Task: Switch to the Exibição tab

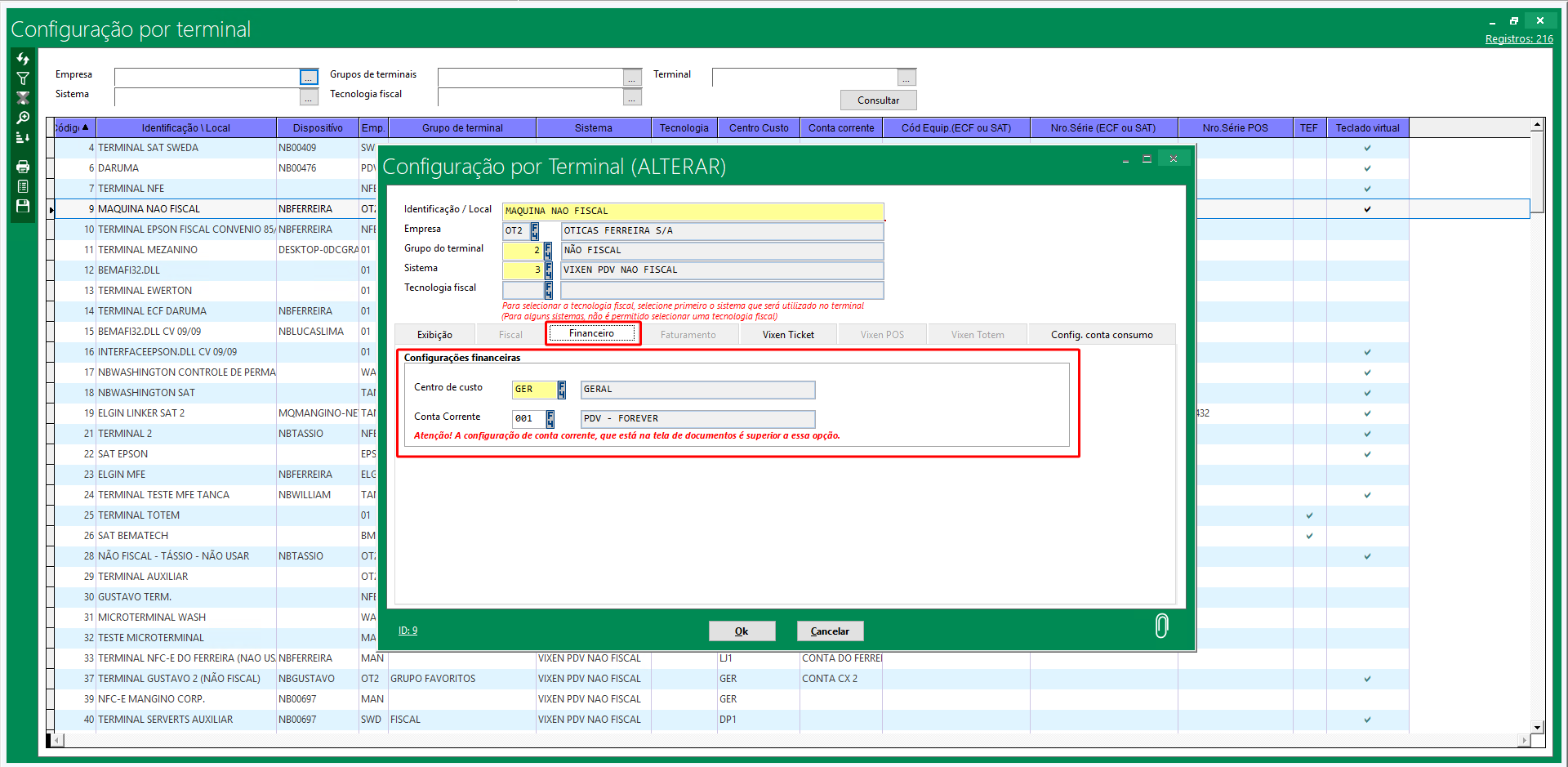Action: (434, 335)
